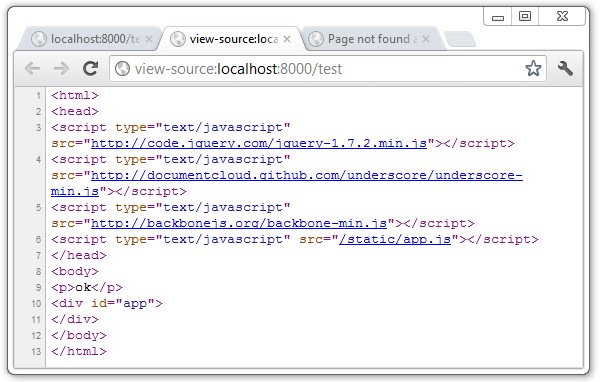This screenshot has height=382, width=600.
Task: Click the </body> closing tag text
Action: [x=79, y=335]
